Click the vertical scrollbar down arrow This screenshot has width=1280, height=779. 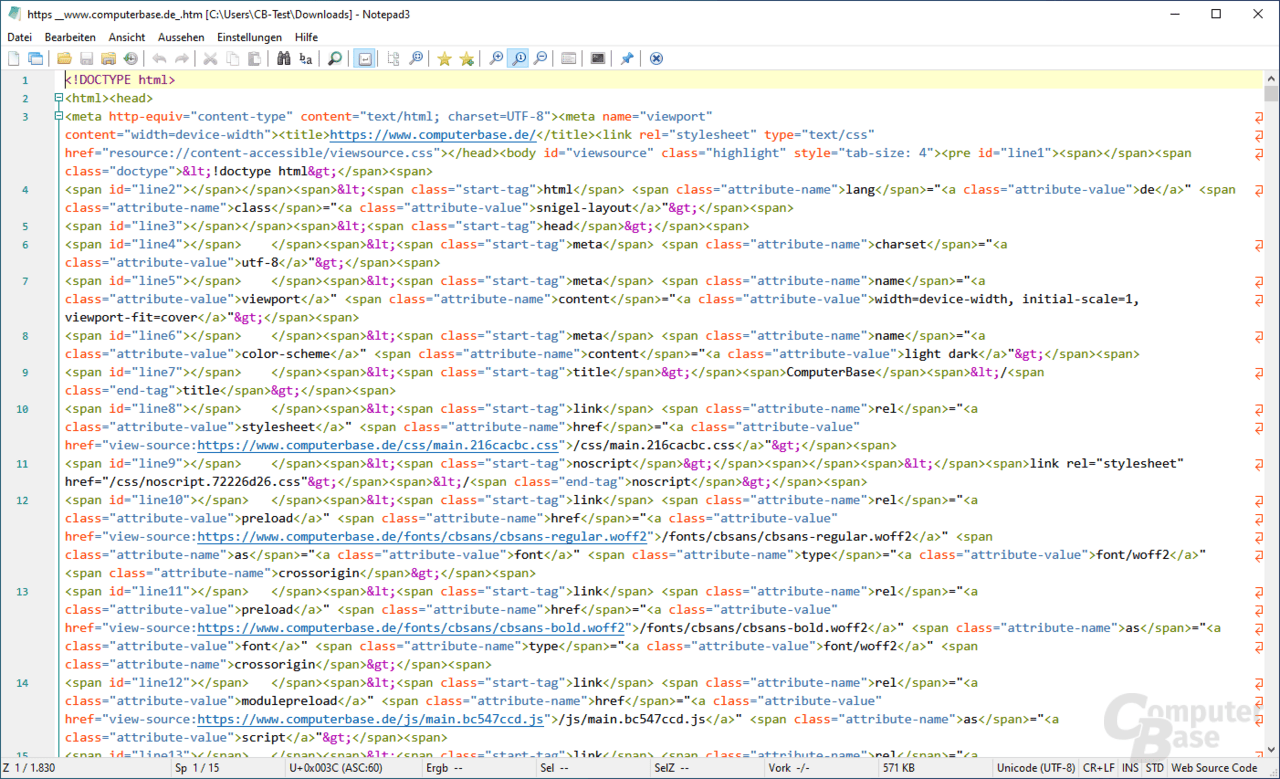pos(1271,749)
